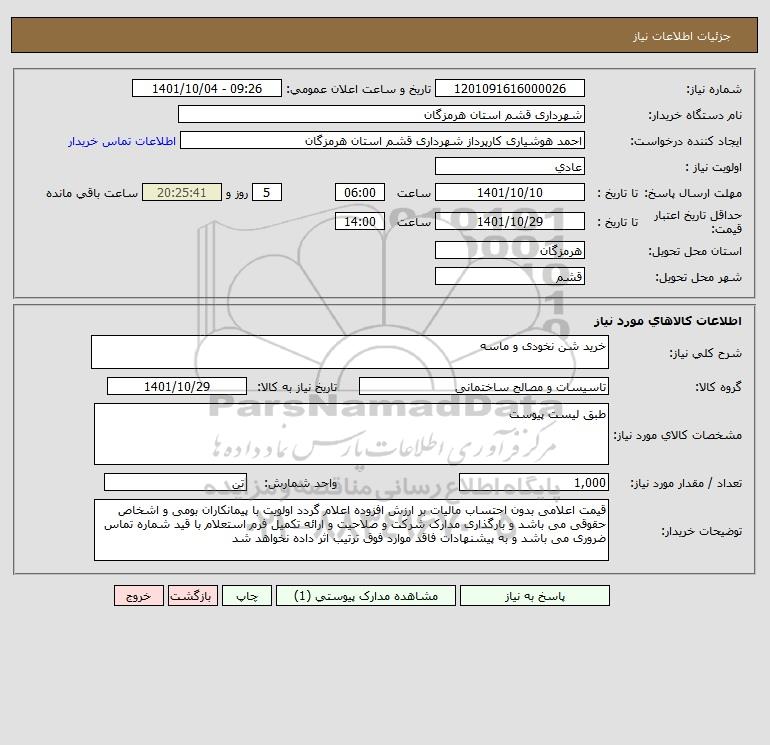This screenshot has height=745, width=770.
Task: Click the اولویت نیاز label
Action: pyautogui.click(x=714, y=167)
